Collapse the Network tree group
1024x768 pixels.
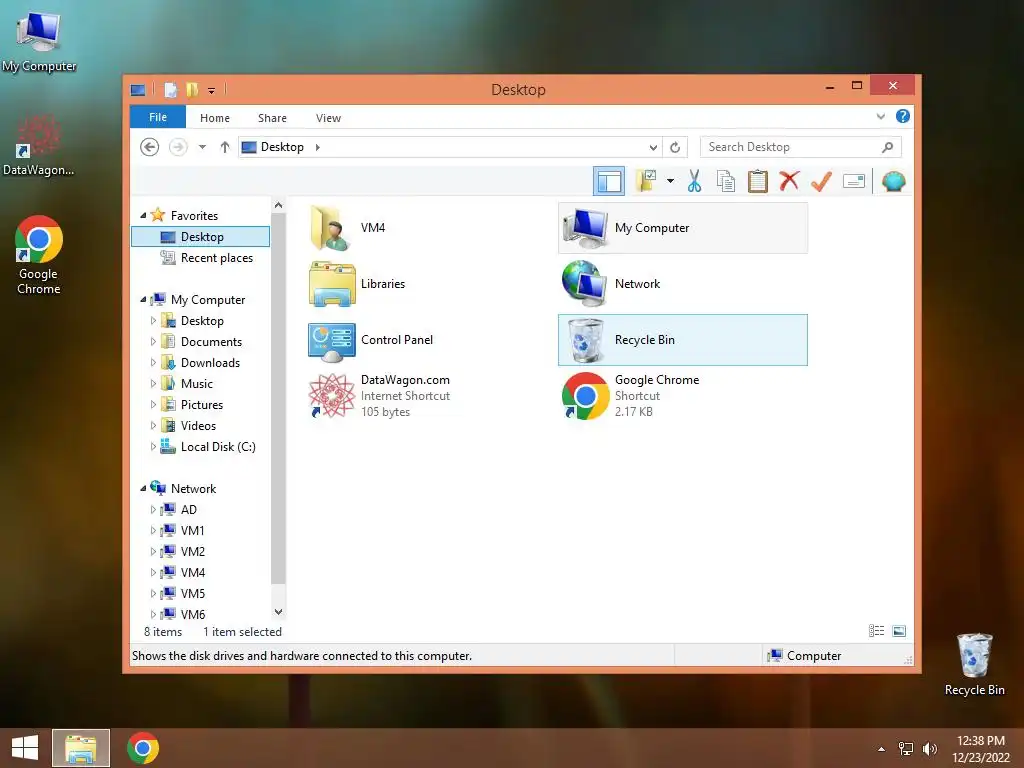144,488
